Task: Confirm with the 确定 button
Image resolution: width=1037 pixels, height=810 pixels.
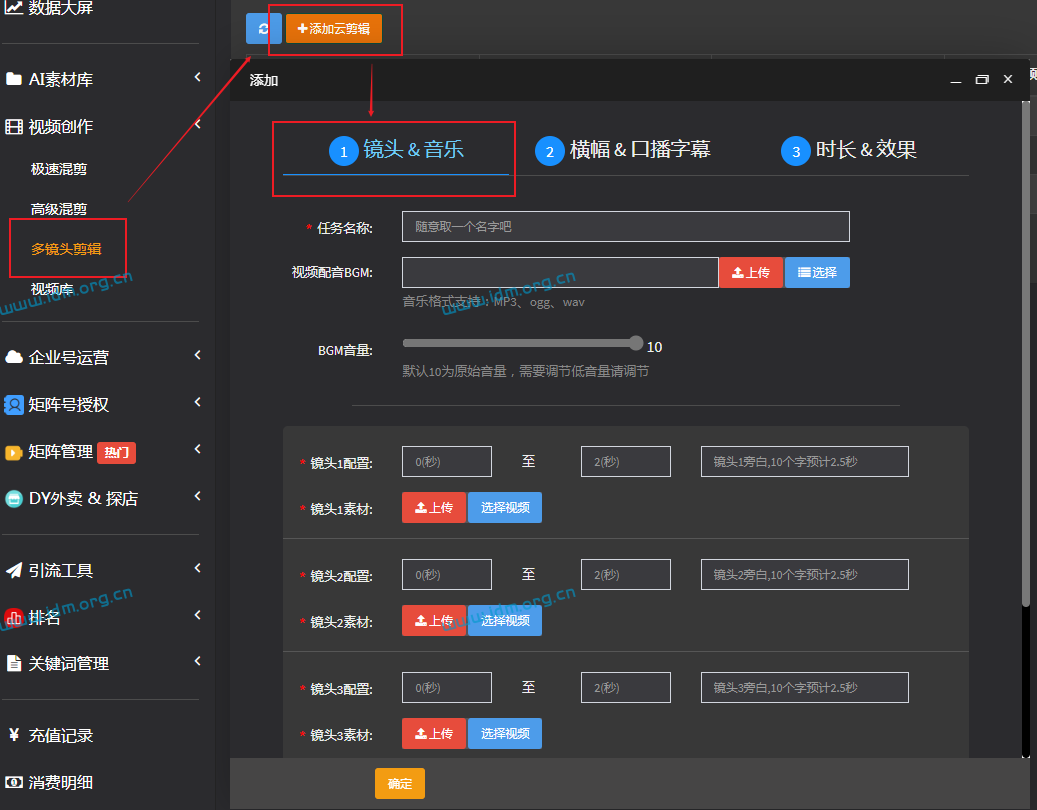Action: [399, 784]
